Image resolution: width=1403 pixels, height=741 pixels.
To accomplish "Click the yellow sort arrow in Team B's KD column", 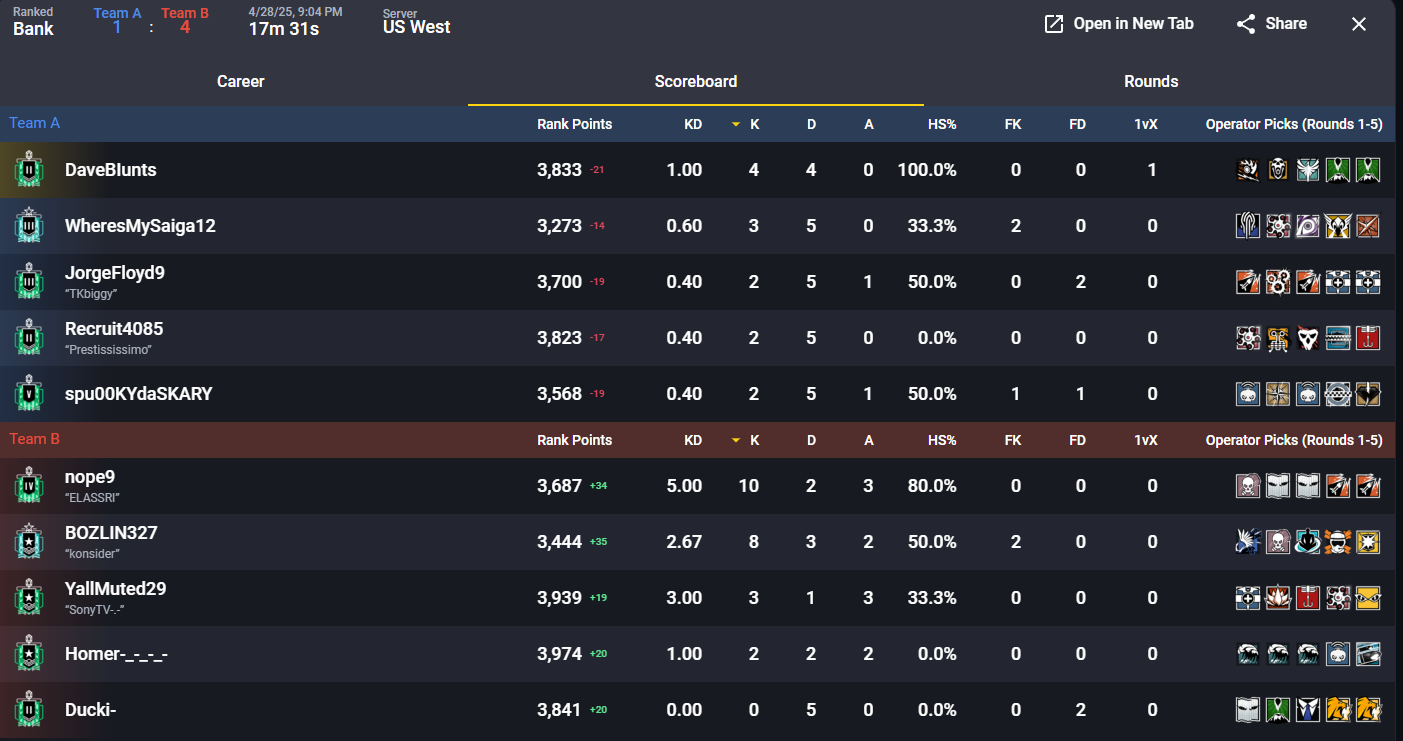I will (736, 440).
